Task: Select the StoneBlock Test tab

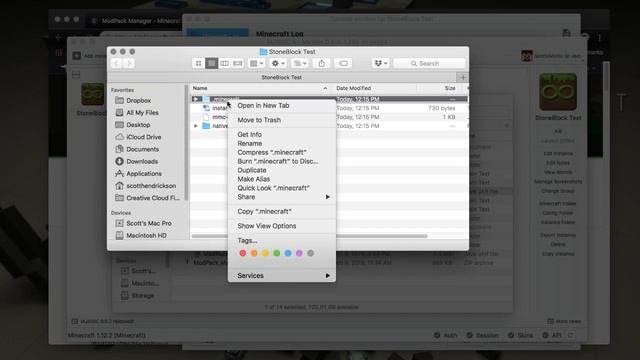Action: pos(282,77)
